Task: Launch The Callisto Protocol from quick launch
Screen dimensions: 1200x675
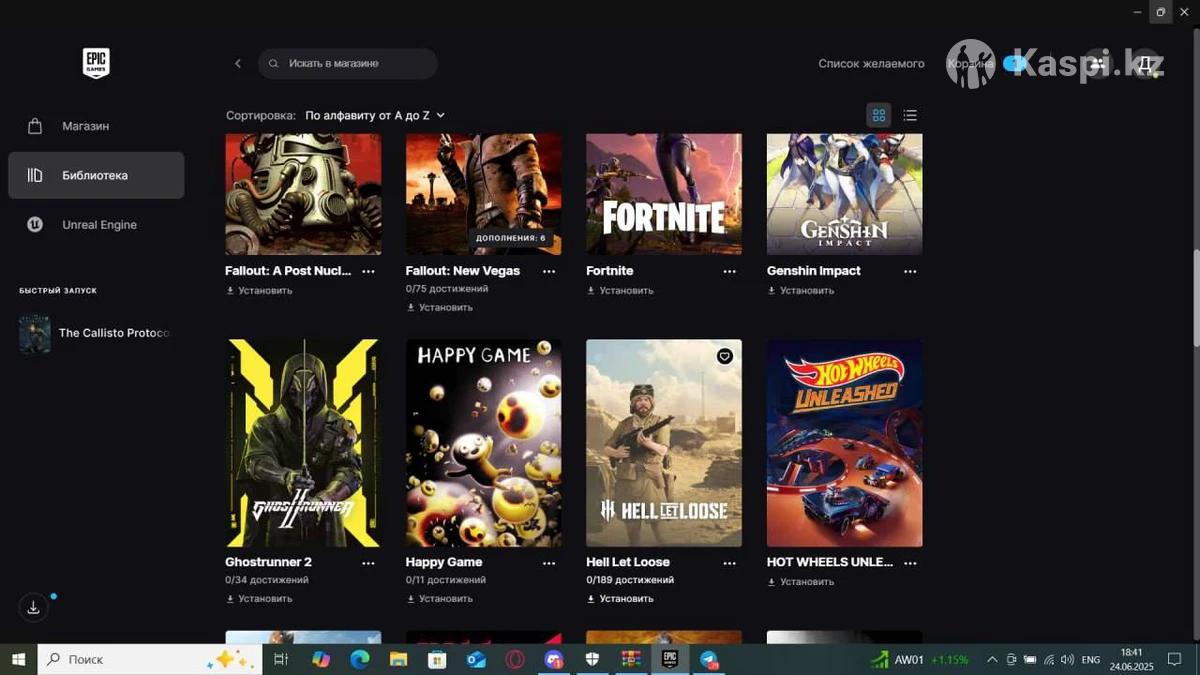Action: tap(96, 333)
